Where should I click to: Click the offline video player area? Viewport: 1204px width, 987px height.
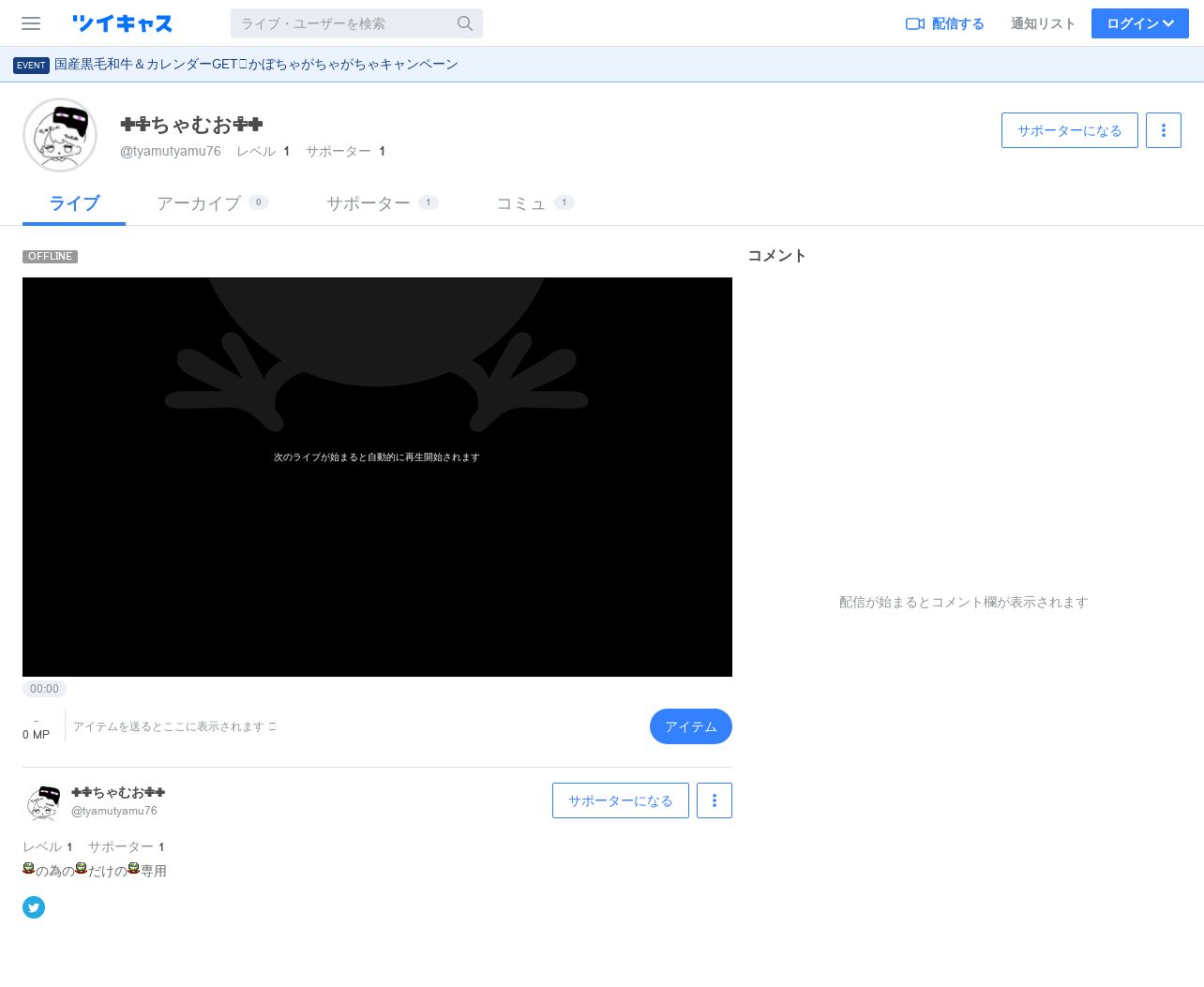(x=377, y=477)
